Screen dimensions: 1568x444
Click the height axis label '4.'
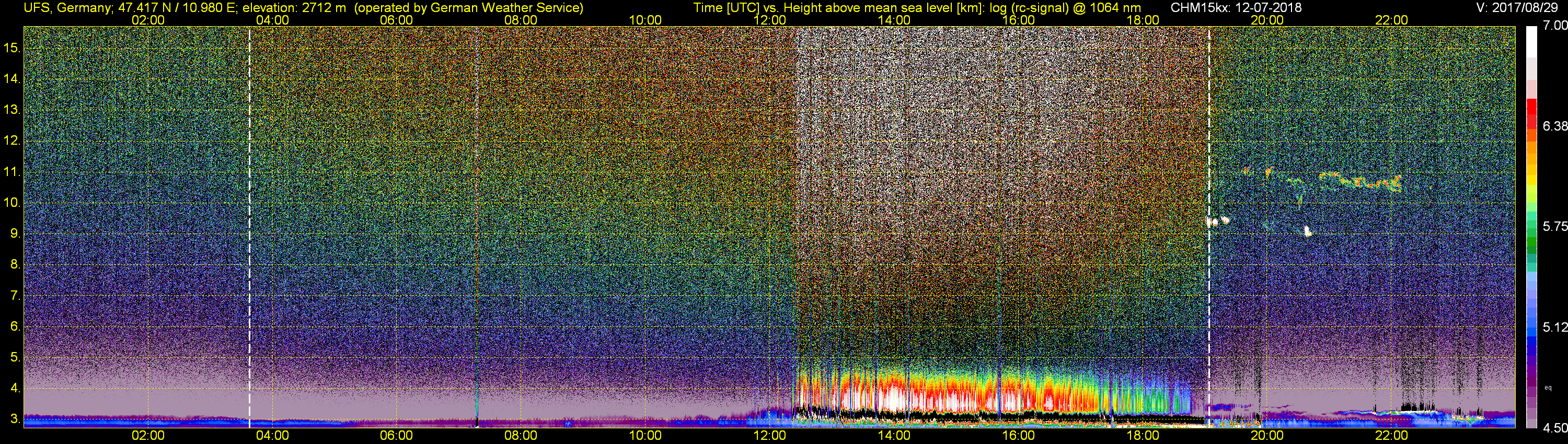coord(16,388)
